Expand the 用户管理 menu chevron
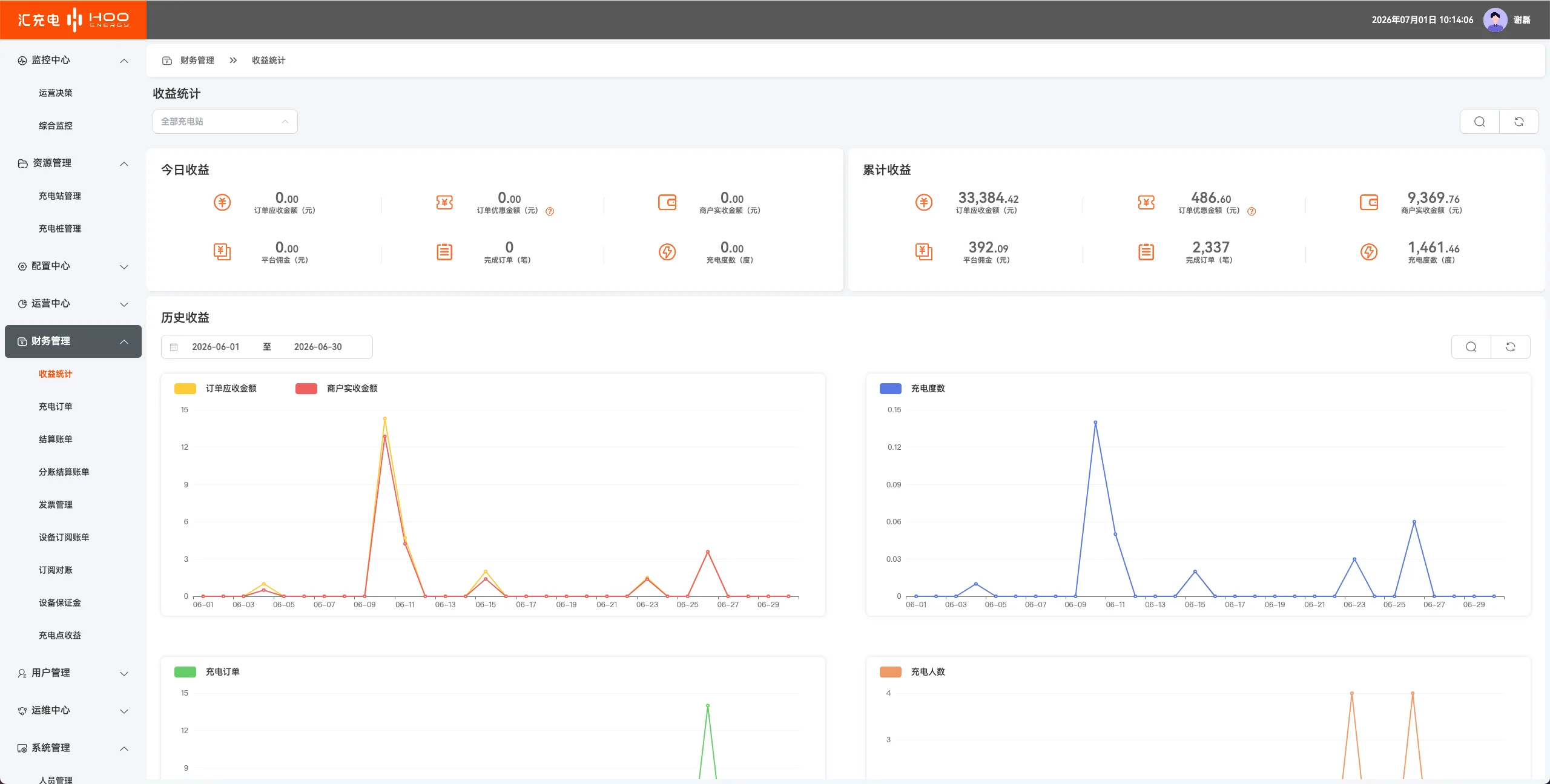Image resolution: width=1550 pixels, height=784 pixels. tap(124, 673)
